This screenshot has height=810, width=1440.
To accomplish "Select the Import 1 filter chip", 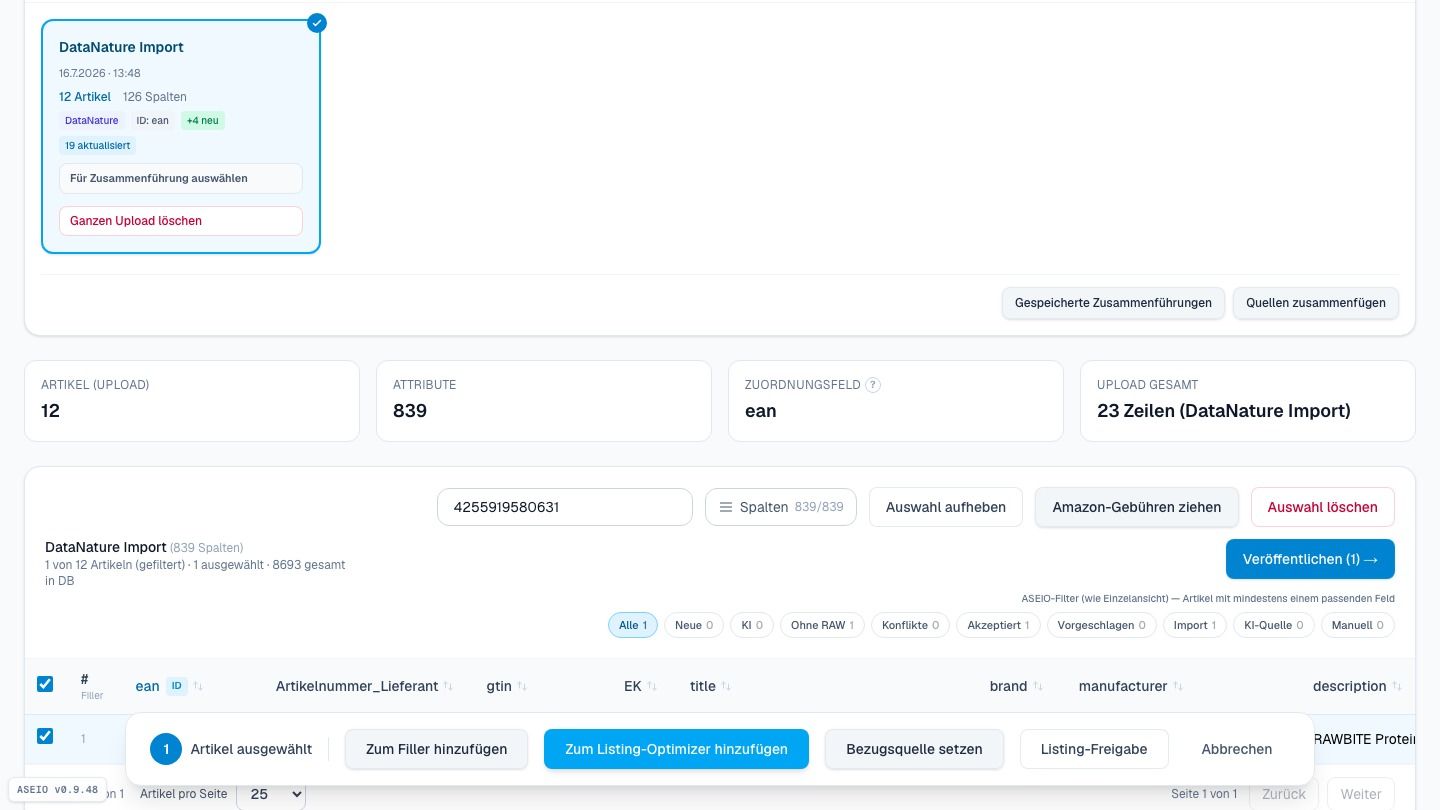I will [x=1195, y=625].
